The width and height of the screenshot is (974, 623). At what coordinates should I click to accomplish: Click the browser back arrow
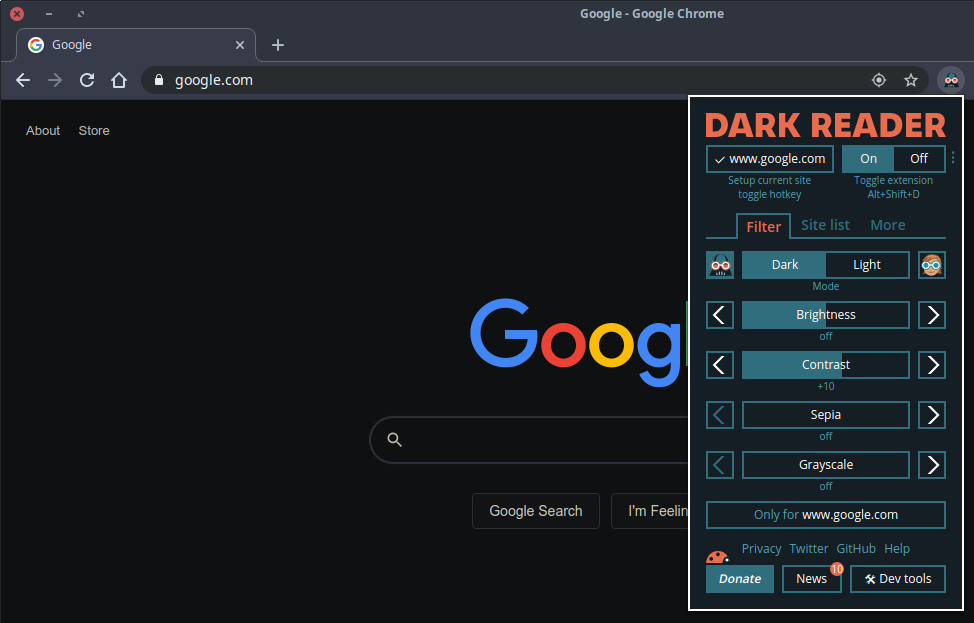23,80
